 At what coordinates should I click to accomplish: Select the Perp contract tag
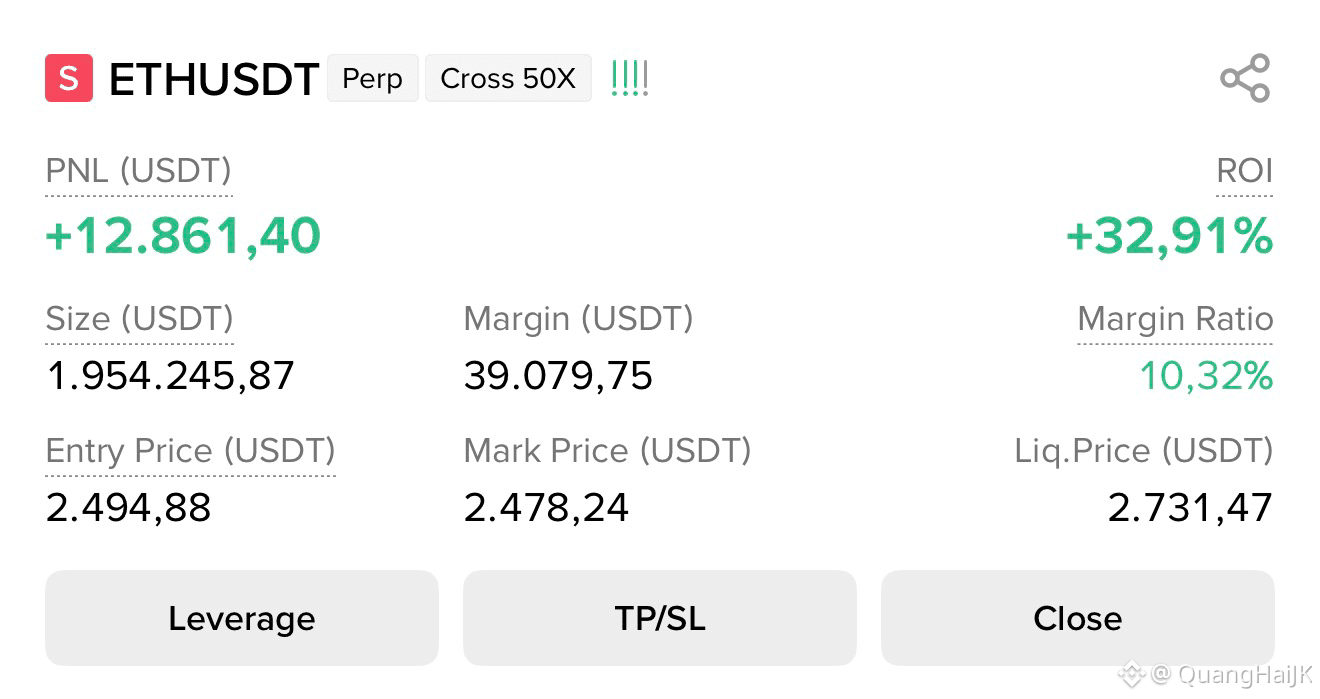pos(372,78)
